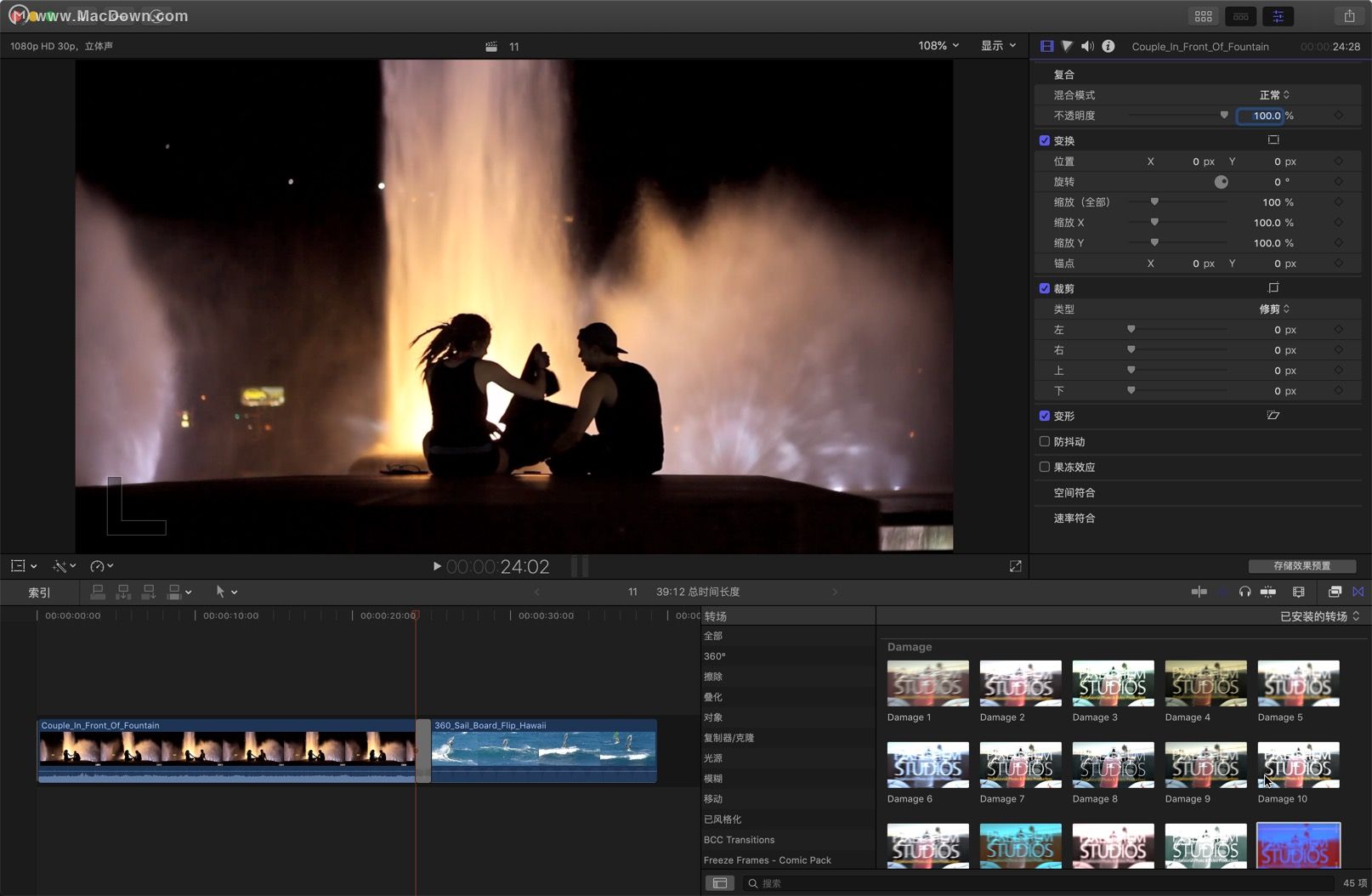Click the 缩放 (全部) scale slider
The image size is (1372, 896).
1178,201
